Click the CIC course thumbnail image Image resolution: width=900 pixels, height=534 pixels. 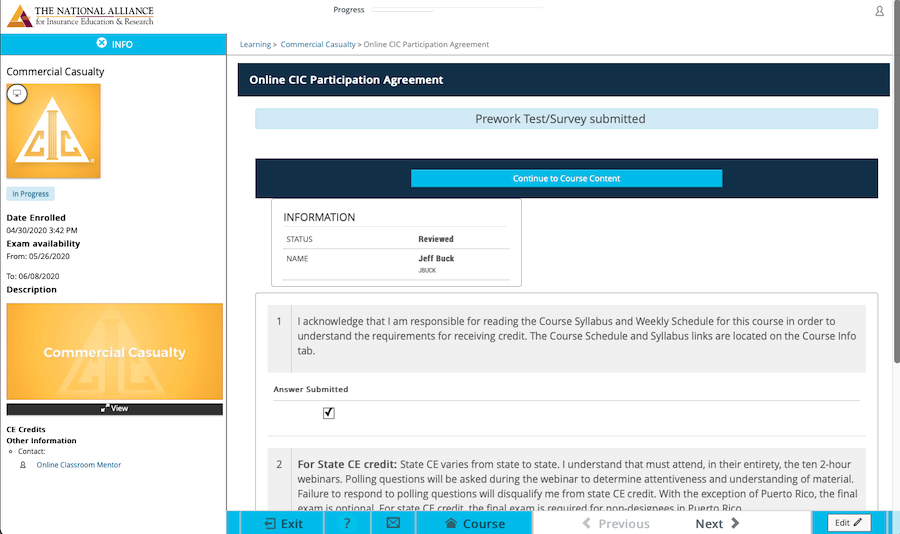[x=54, y=133]
